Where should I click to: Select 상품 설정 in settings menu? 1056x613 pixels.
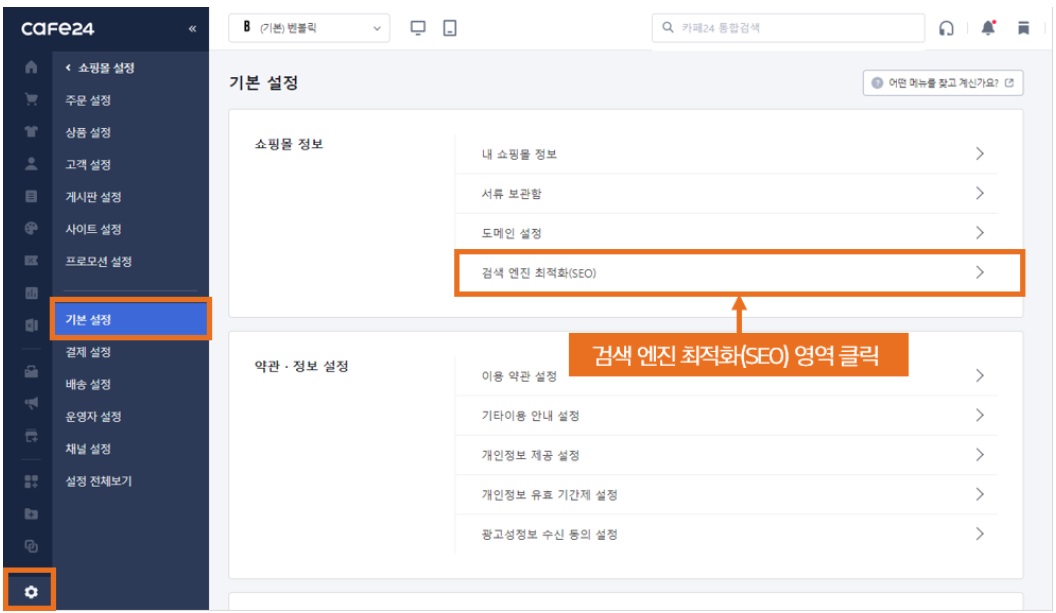tap(88, 132)
